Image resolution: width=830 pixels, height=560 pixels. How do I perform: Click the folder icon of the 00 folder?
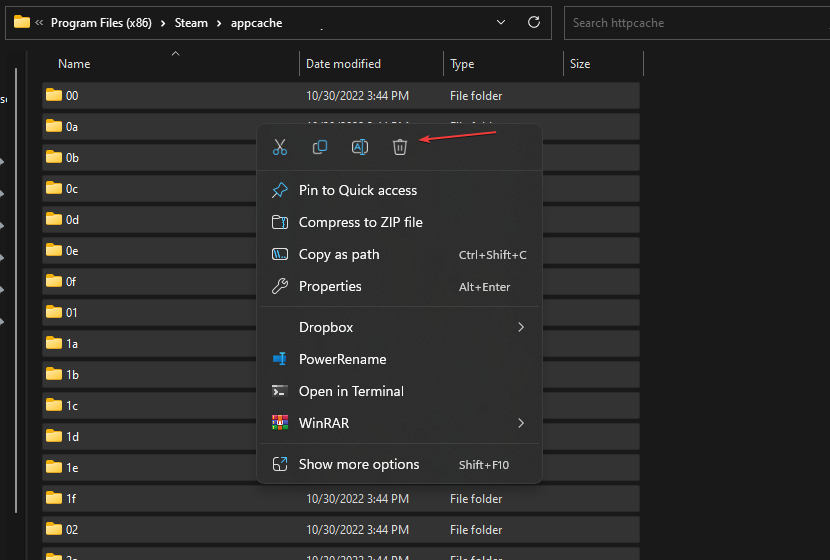[x=53, y=96]
